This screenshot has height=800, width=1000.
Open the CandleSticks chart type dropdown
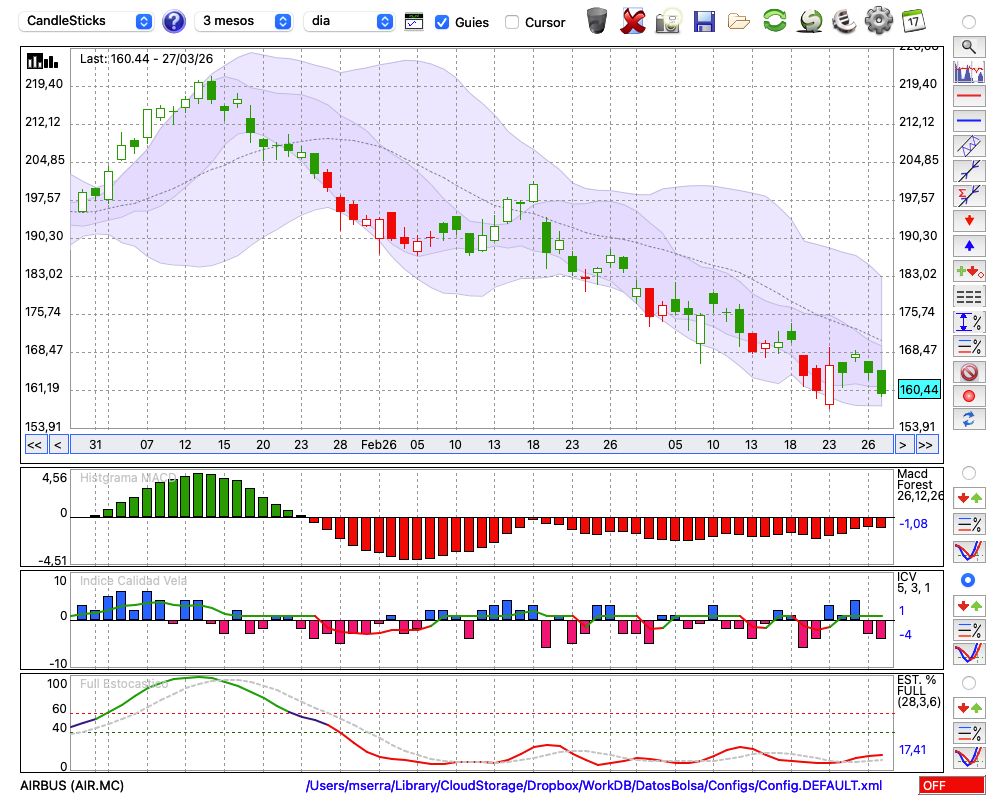pos(88,21)
